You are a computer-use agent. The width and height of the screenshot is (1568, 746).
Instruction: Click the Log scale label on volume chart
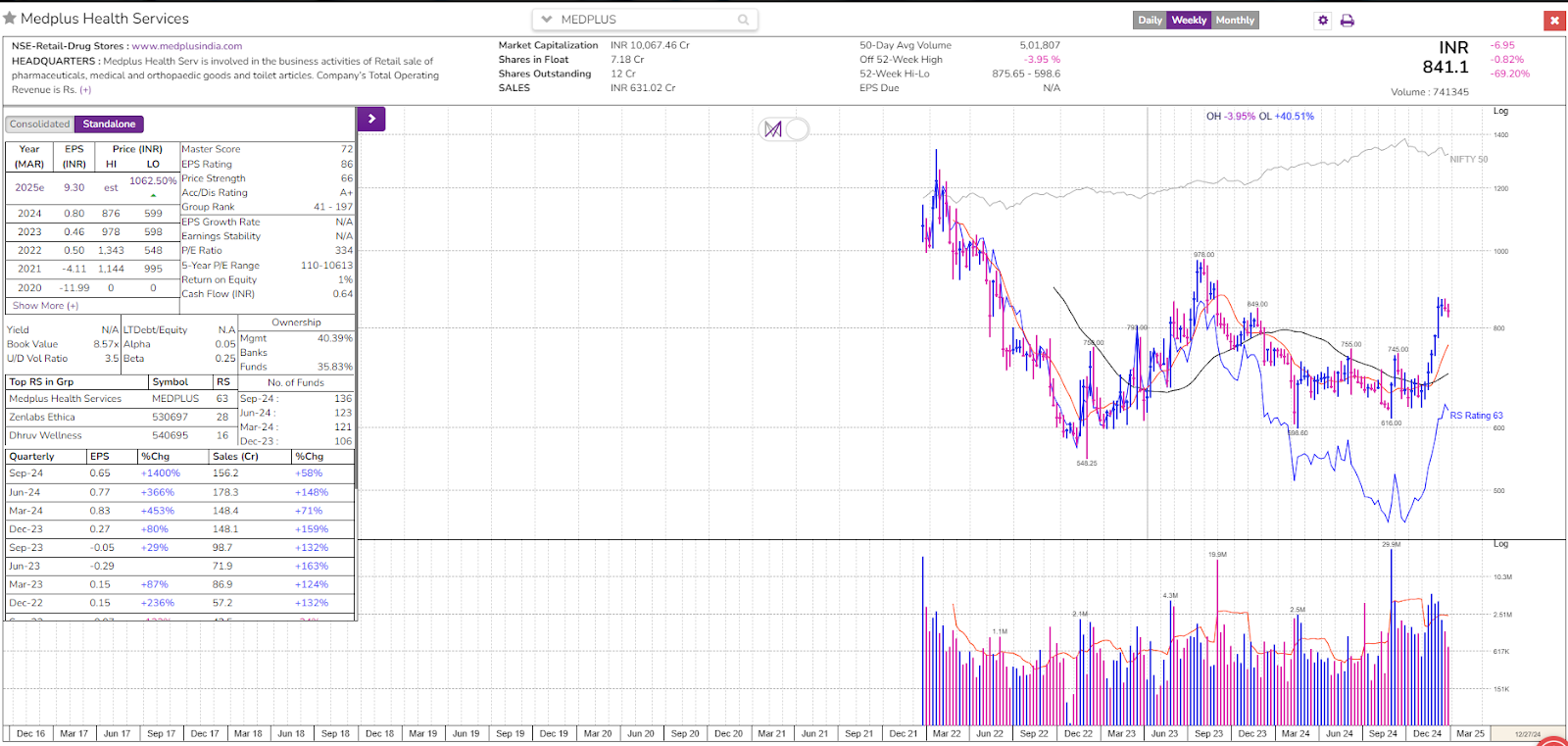1500,544
